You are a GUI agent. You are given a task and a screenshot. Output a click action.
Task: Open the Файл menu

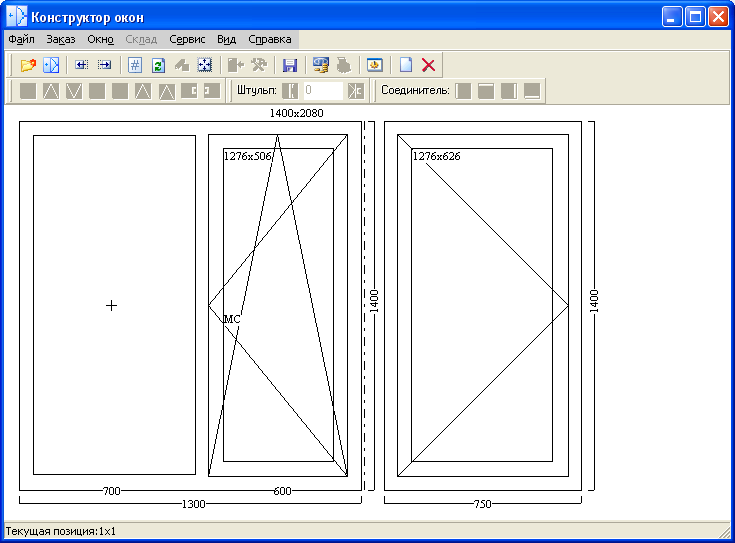pos(22,39)
